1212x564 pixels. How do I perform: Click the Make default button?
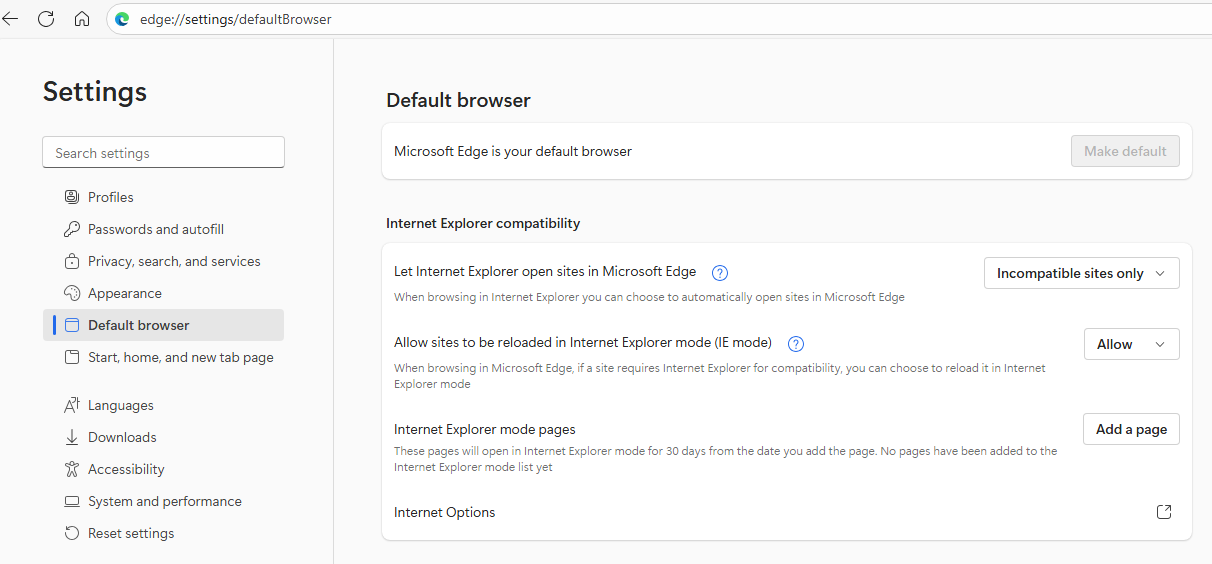pos(1125,151)
